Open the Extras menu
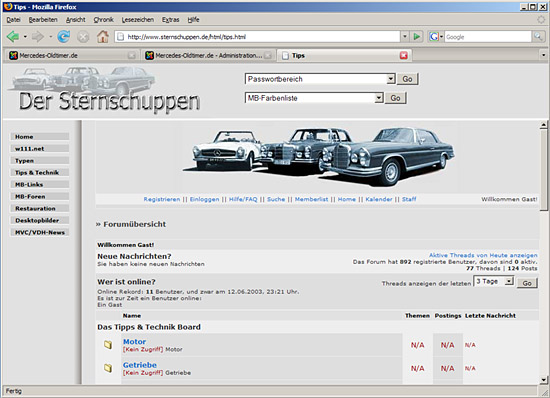This screenshot has height=398, width=550. (x=170, y=20)
